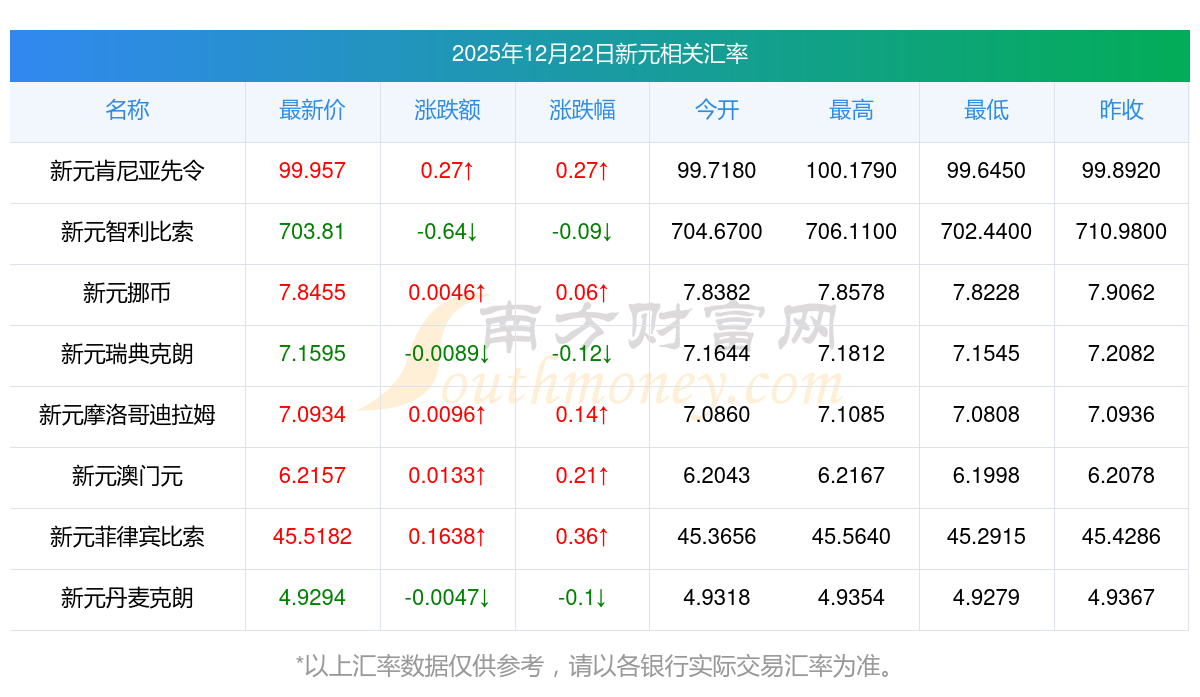
Task: Click change amount -0.64↓
Action: coord(447,232)
